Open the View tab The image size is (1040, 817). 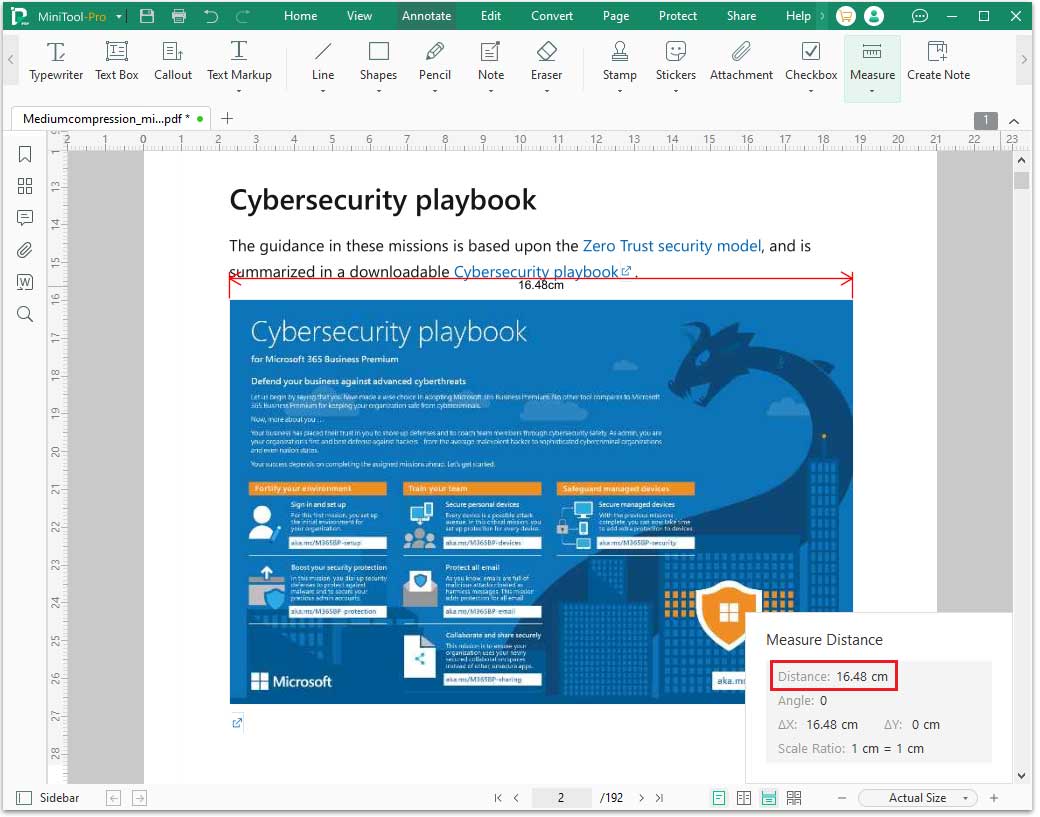[359, 16]
